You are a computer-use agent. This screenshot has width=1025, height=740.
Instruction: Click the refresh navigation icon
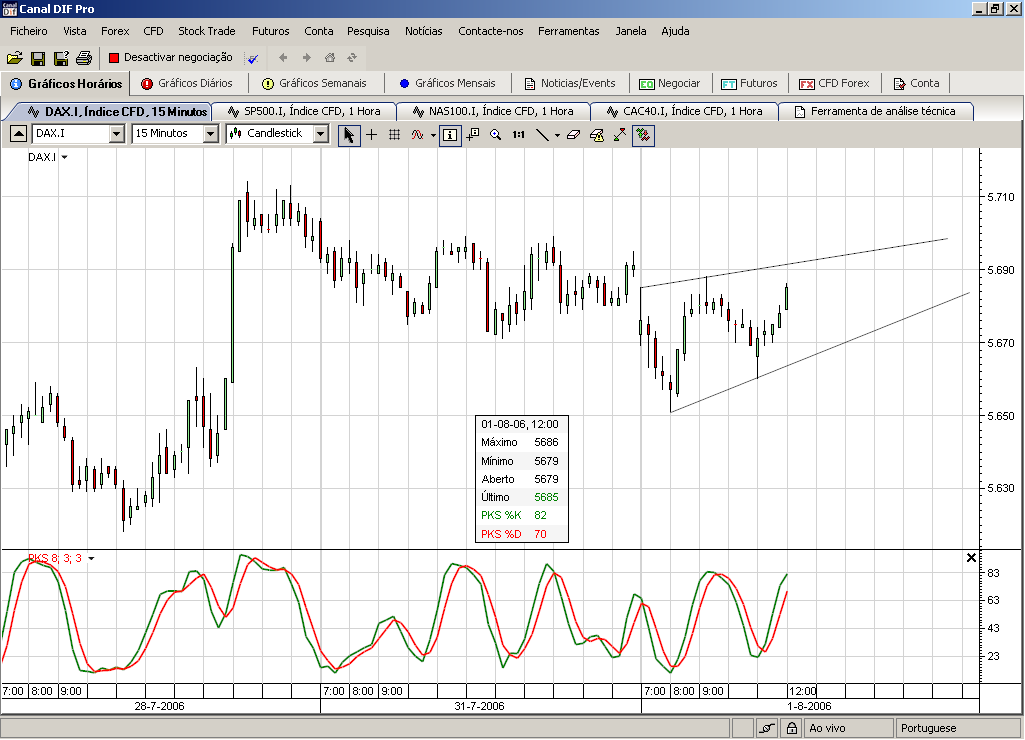[352, 58]
